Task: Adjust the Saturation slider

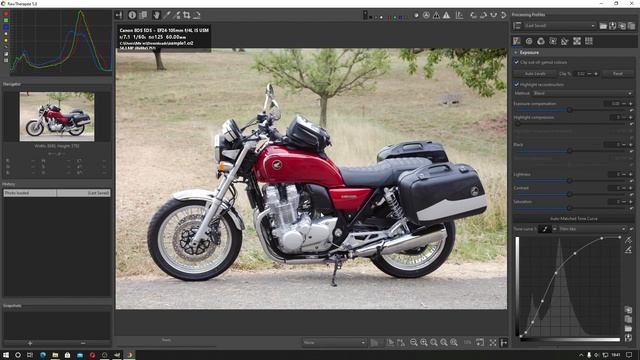Action: (569, 208)
